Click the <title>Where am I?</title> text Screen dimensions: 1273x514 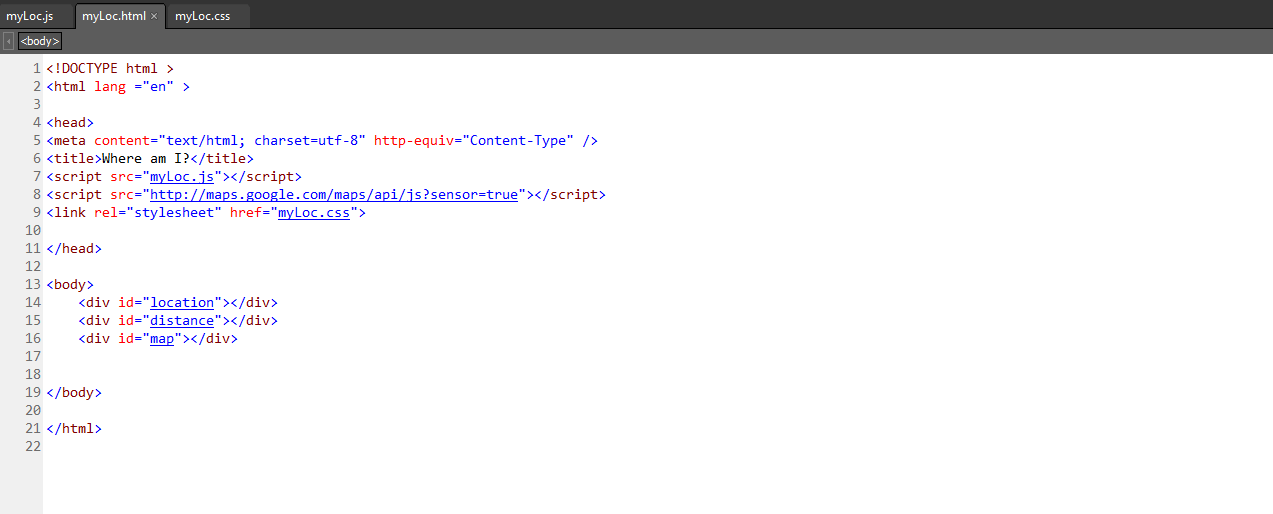[x=150, y=159]
